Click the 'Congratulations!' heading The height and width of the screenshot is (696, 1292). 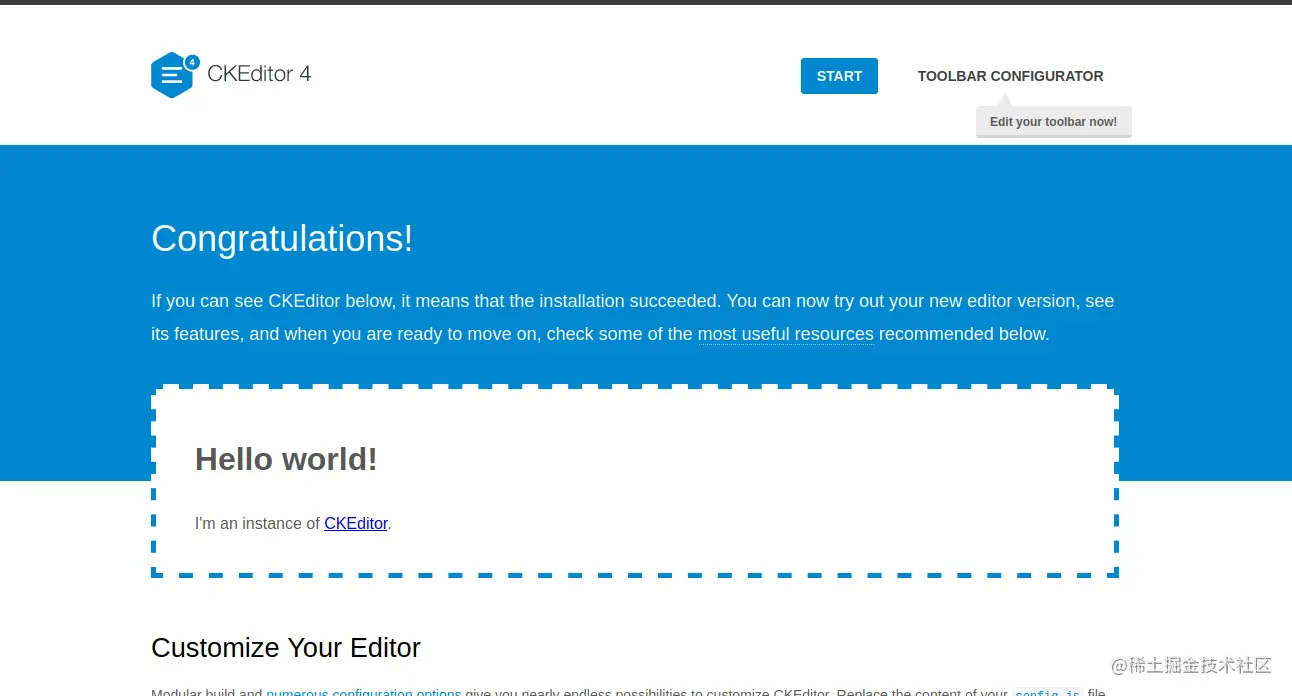coord(282,239)
